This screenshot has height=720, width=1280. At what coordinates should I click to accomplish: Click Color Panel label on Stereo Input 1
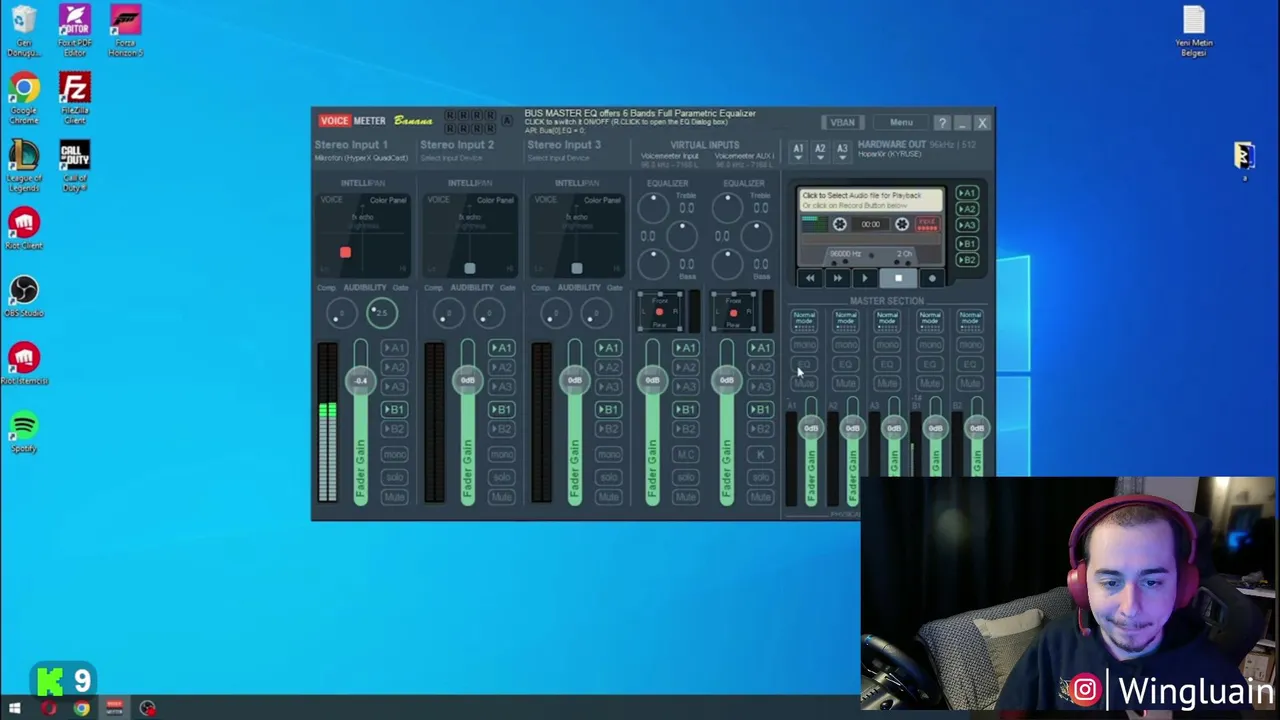click(x=388, y=200)
